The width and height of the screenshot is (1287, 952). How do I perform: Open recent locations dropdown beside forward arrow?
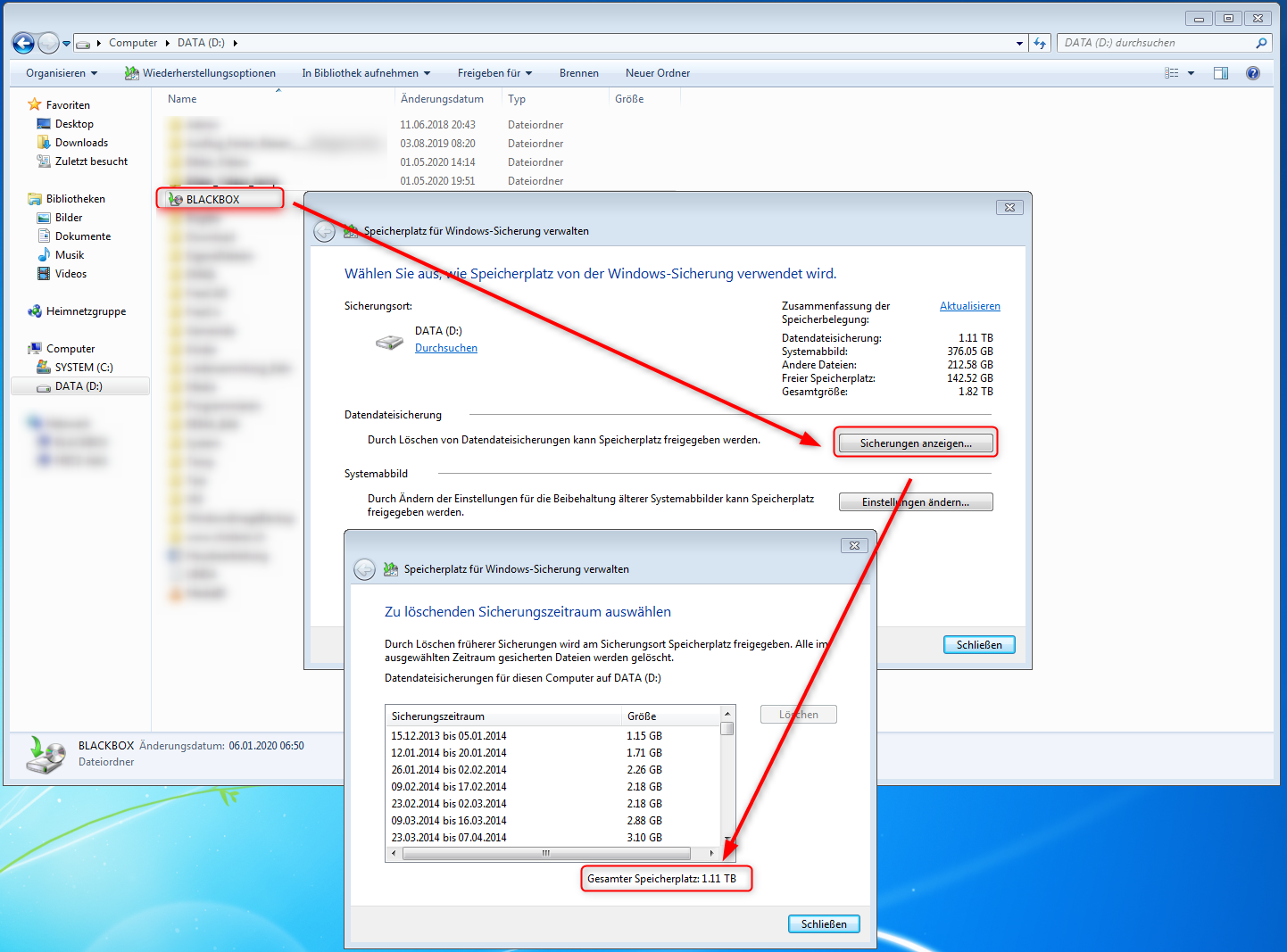(x=66, y=43)
